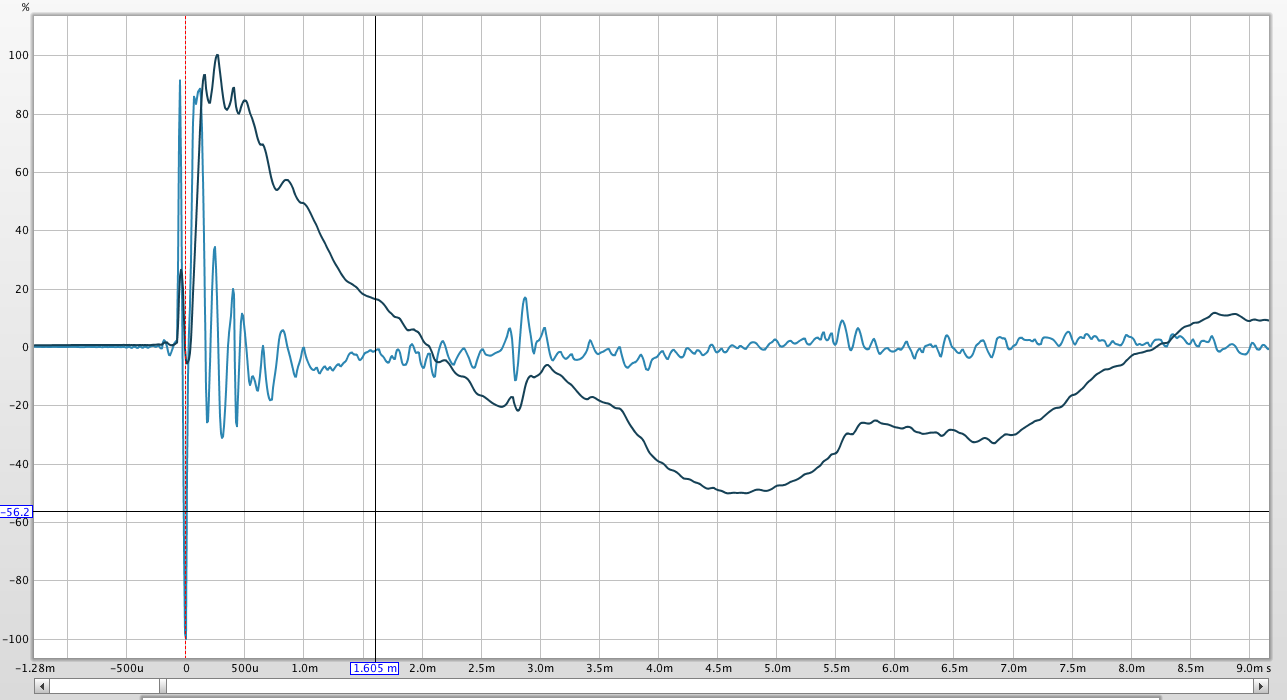Click the '2.5m' time axis label
The width and height of the screenshot is (1287, 700).
481,668
